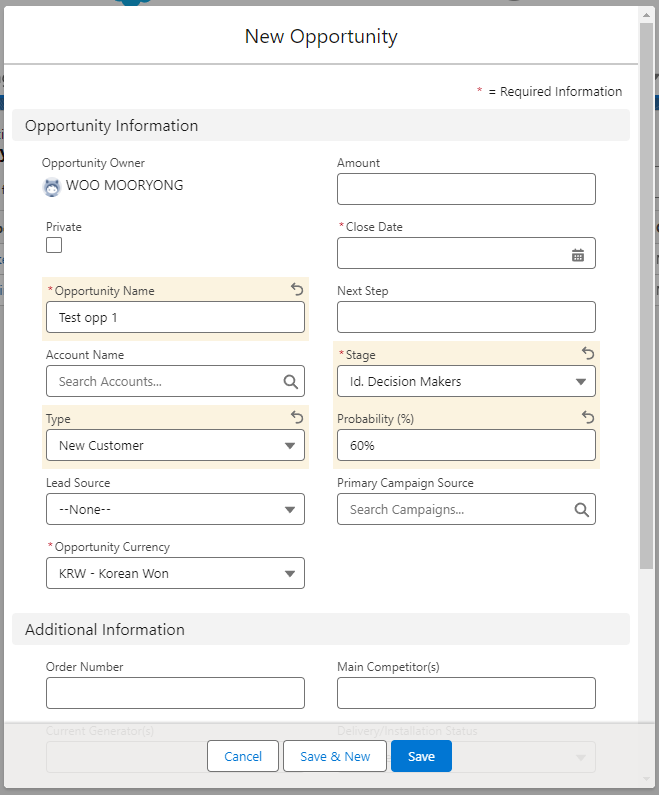The width and height of the screenshot is (659, 795).
Task: Cancel the New Opportunity dialog
Action: point(243,756)
